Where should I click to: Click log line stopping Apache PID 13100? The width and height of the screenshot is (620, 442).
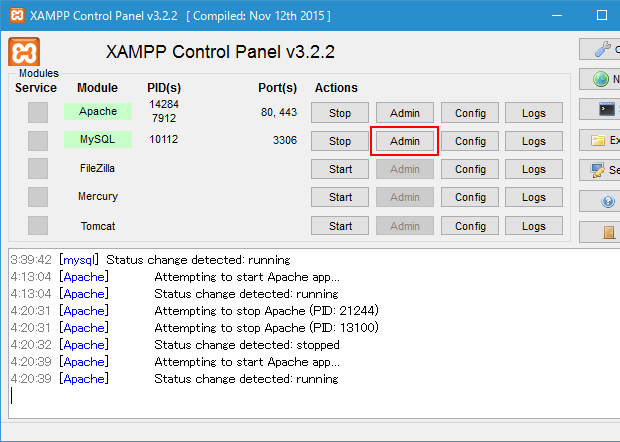(x=195, y=328)
